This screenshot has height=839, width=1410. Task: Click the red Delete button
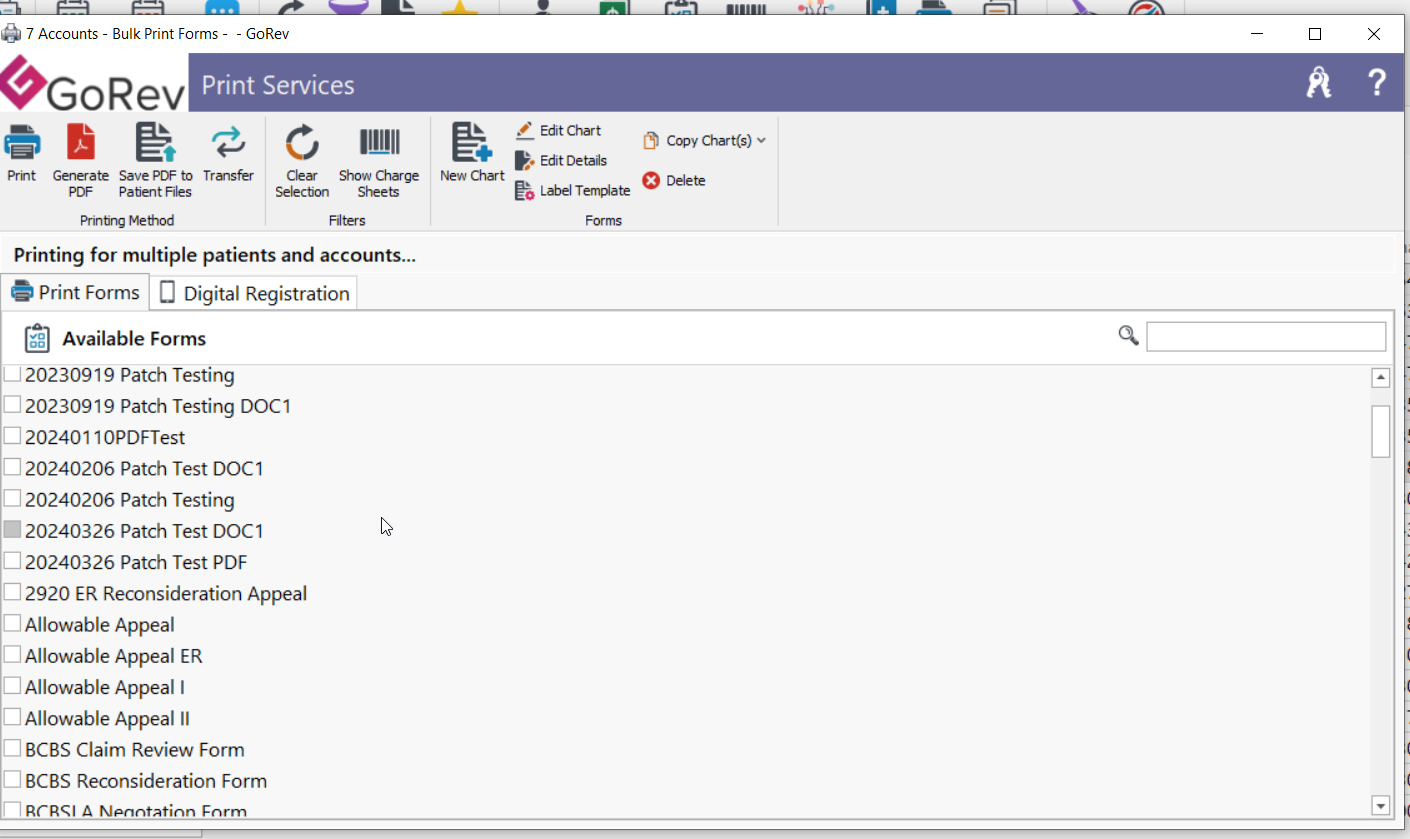point(674,181)
